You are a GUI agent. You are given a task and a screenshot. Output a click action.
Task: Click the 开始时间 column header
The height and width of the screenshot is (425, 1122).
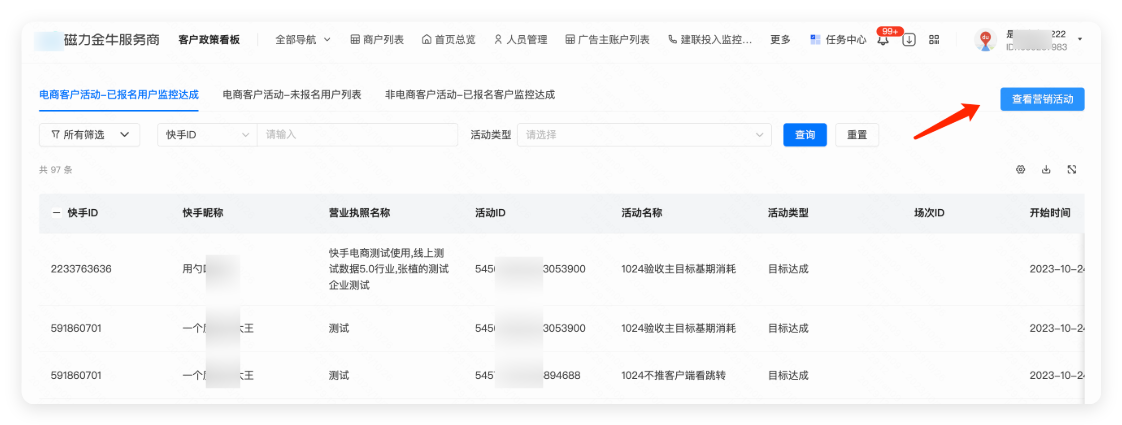1050,213
